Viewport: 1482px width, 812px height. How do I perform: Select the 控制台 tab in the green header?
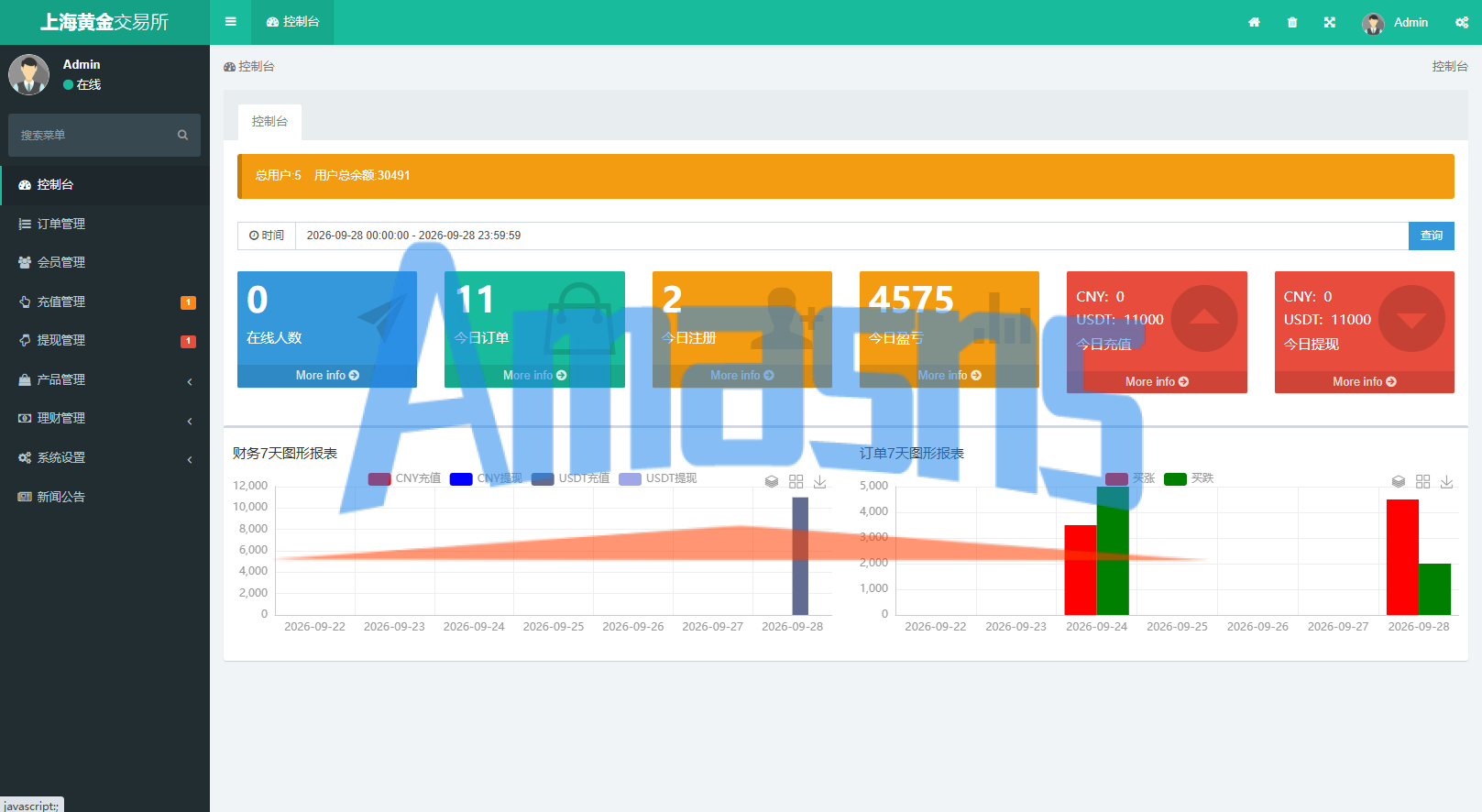(x=292, y=22)
